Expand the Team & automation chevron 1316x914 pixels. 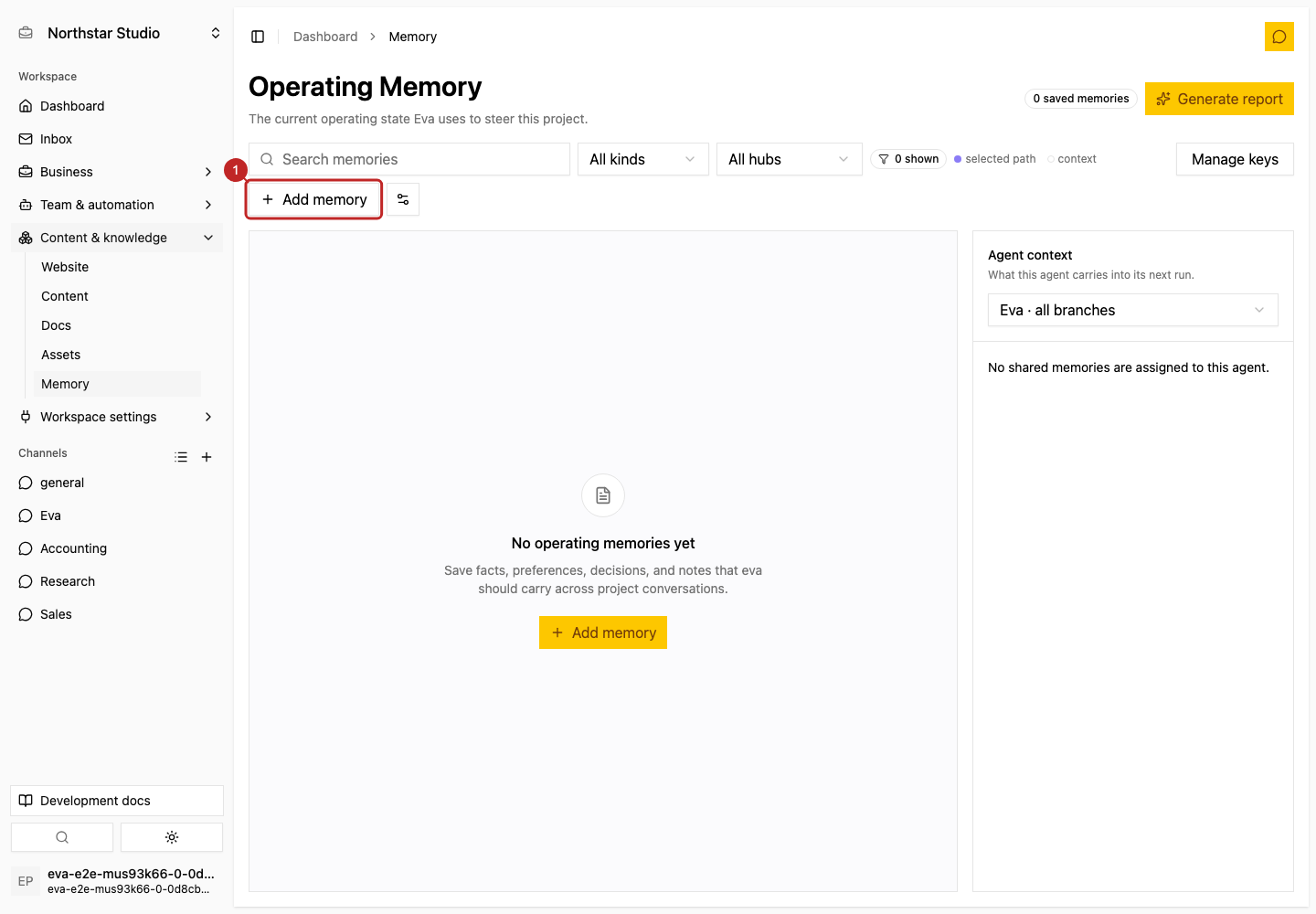coord(208,205)
